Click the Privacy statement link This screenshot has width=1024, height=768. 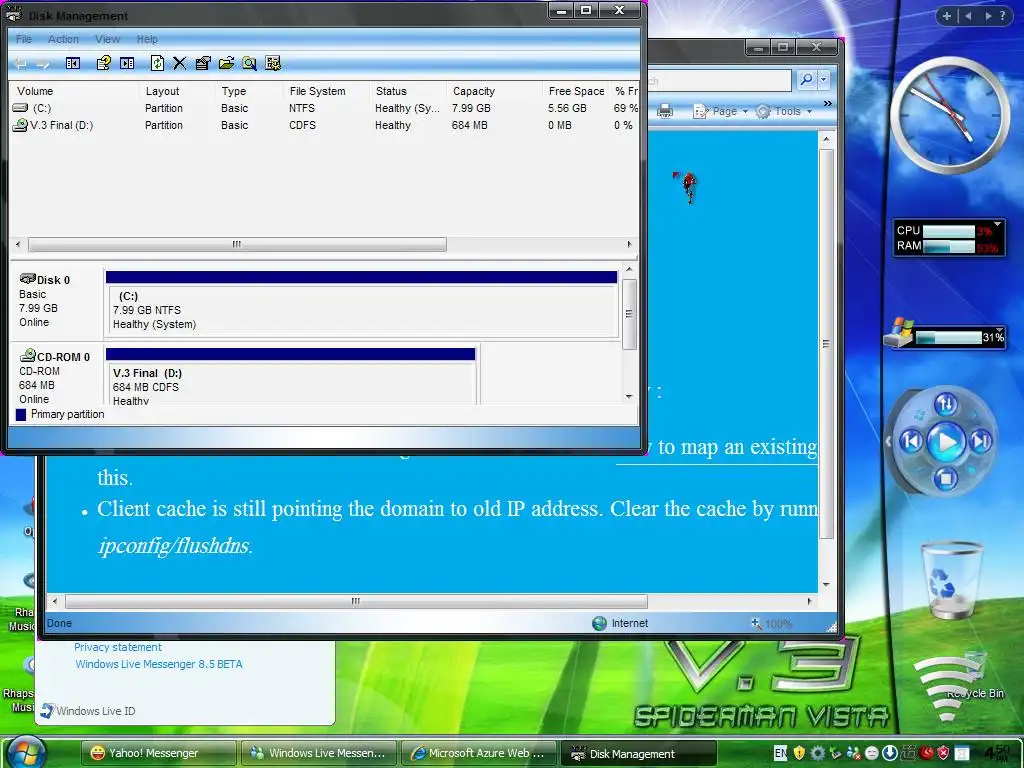coord(118,647)
